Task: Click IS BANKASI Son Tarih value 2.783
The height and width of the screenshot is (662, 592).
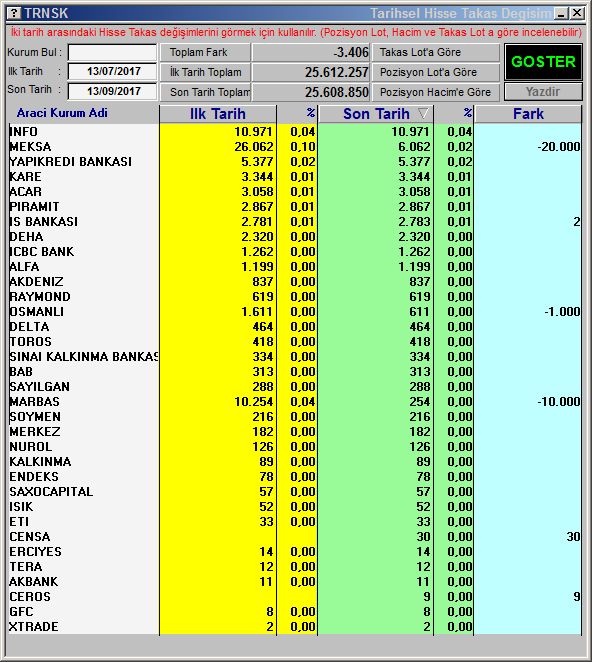Action: 414,222
